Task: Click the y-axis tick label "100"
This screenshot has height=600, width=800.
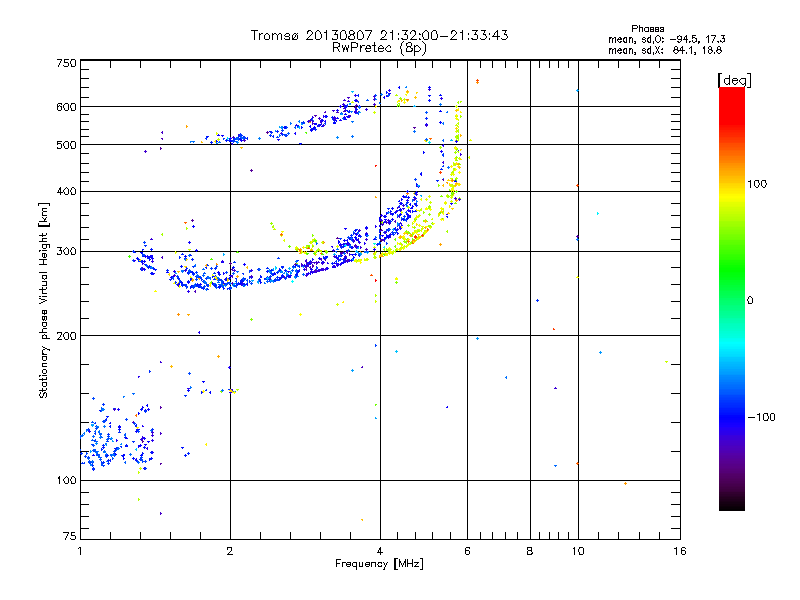Action: (66, 481)
